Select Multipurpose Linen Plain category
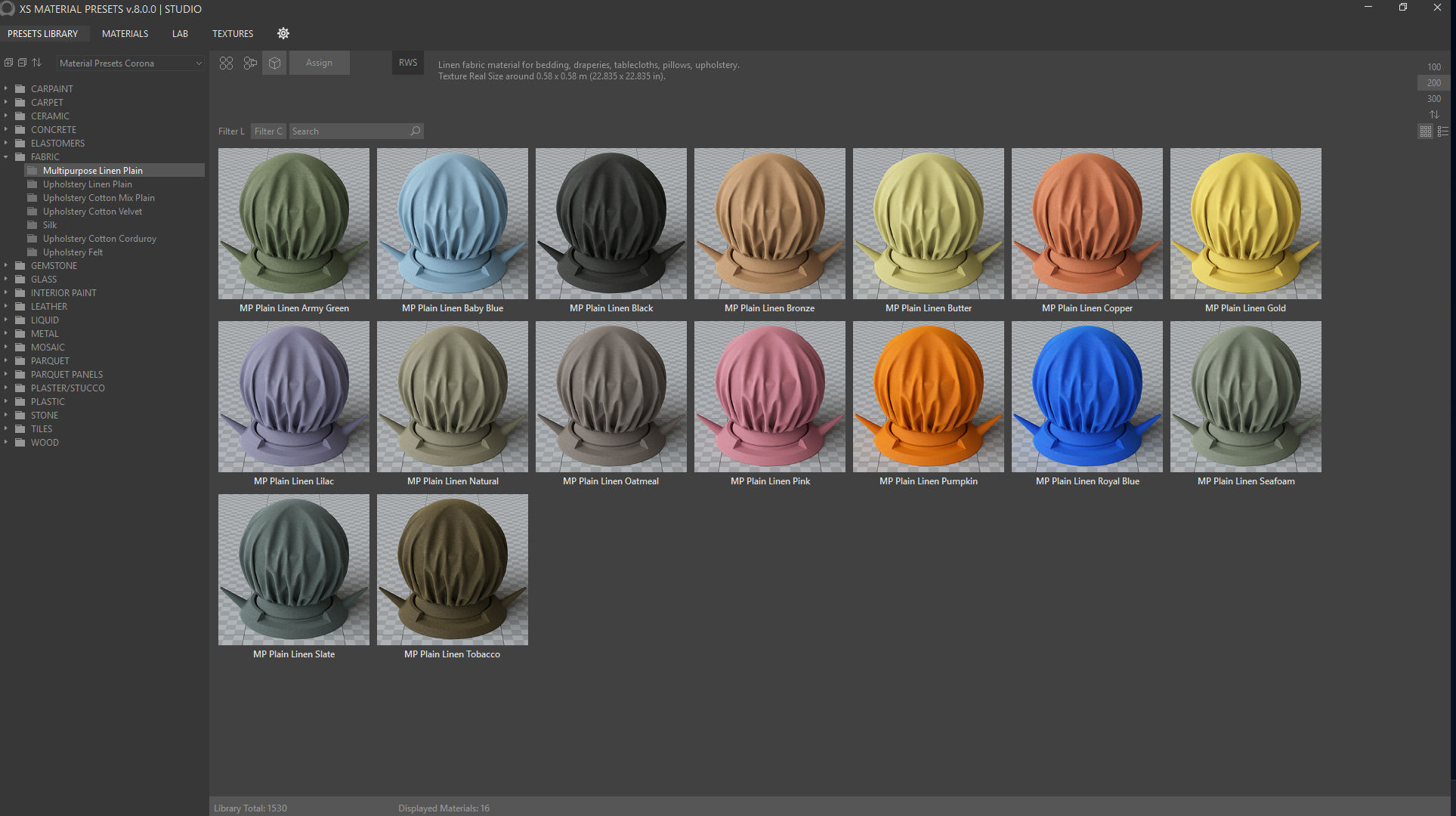This screenshot has height=816, width=1456. pos(114,170)
